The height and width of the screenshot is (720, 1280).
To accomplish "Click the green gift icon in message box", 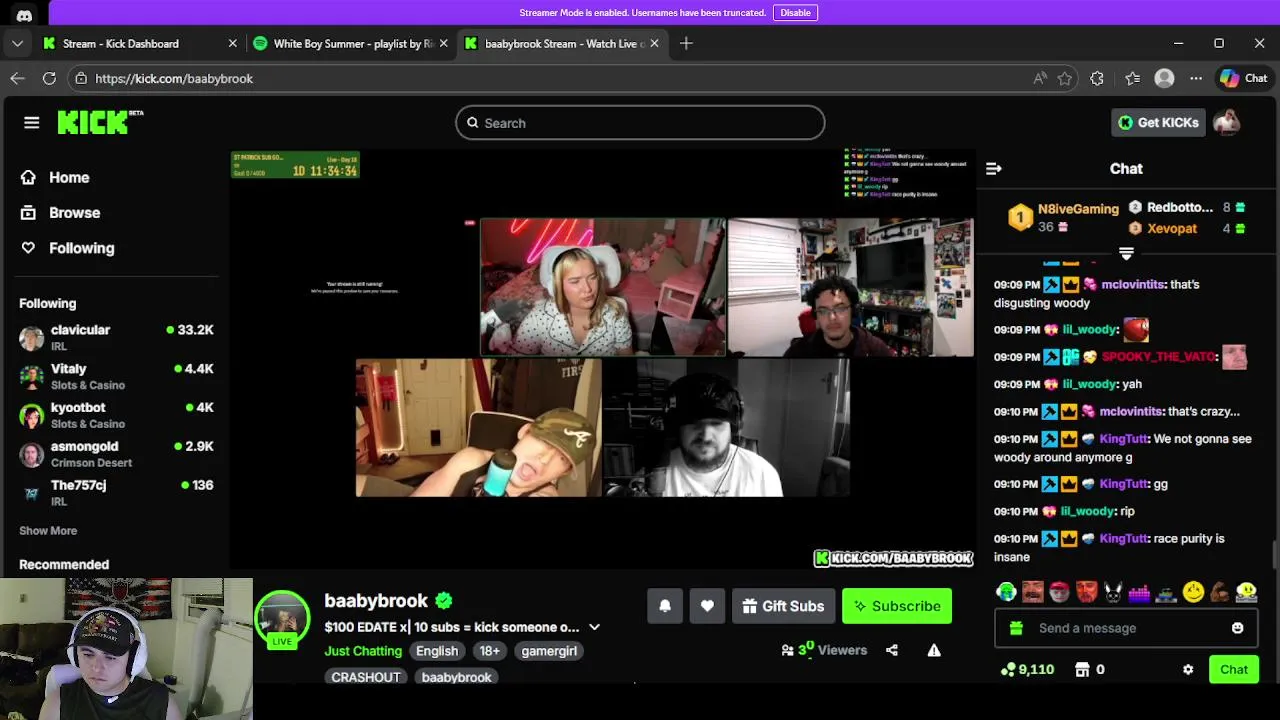I will click(1016, 628).
